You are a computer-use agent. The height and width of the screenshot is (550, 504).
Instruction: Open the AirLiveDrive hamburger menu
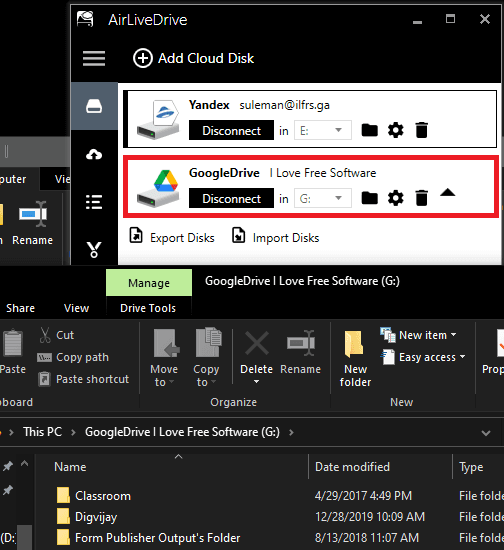click(x=94, y=59)
